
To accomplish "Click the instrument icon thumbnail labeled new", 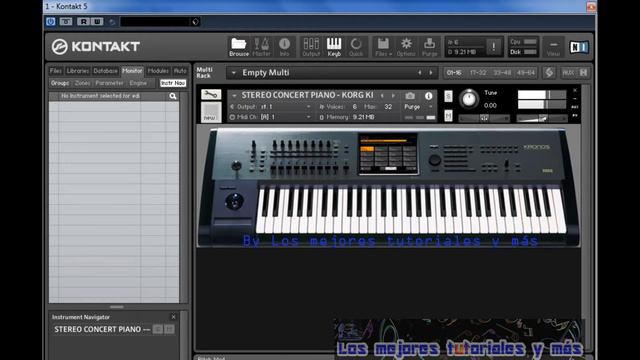I will (x=211, y=112).
